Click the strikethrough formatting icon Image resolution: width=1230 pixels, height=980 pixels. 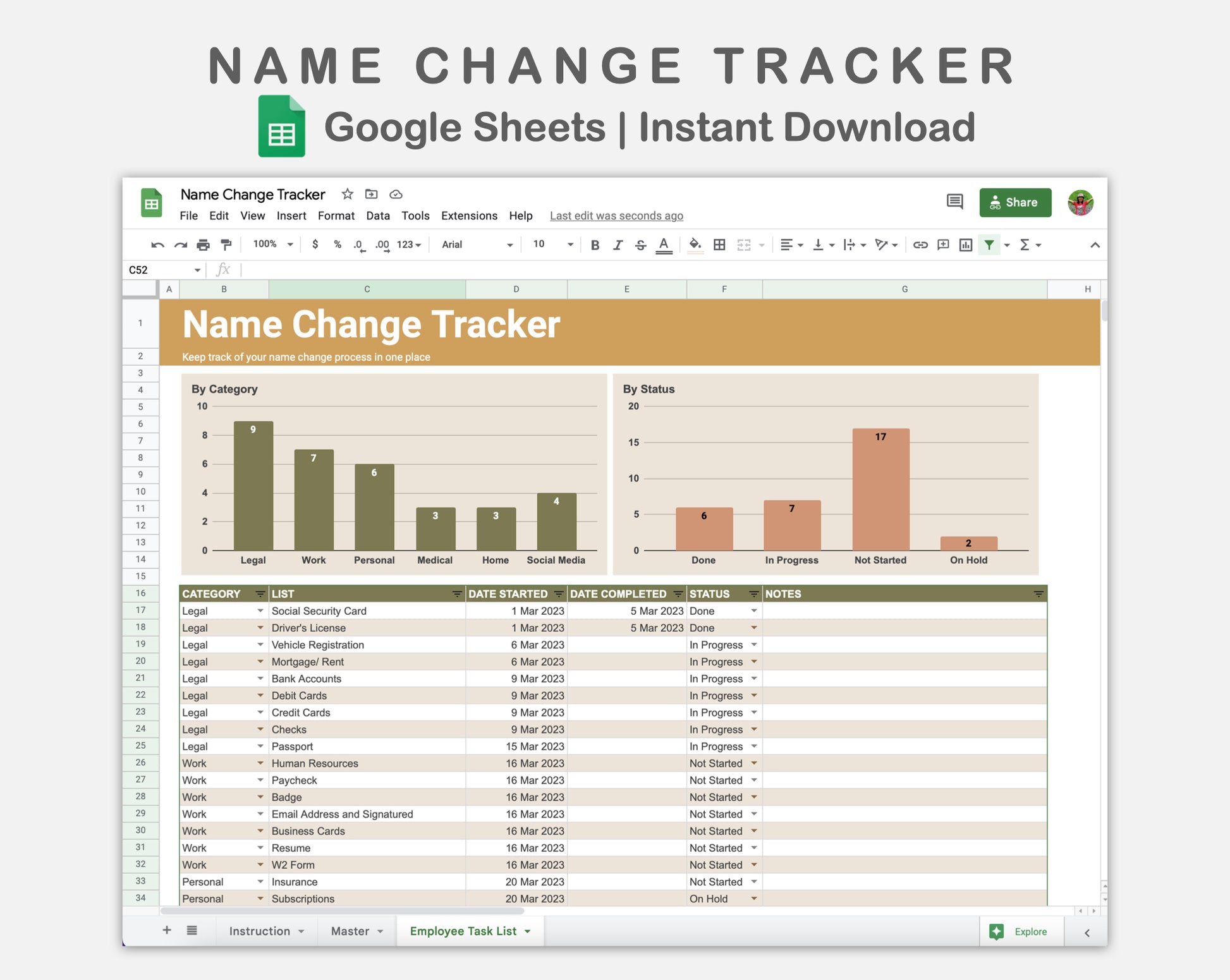point(640,245)
